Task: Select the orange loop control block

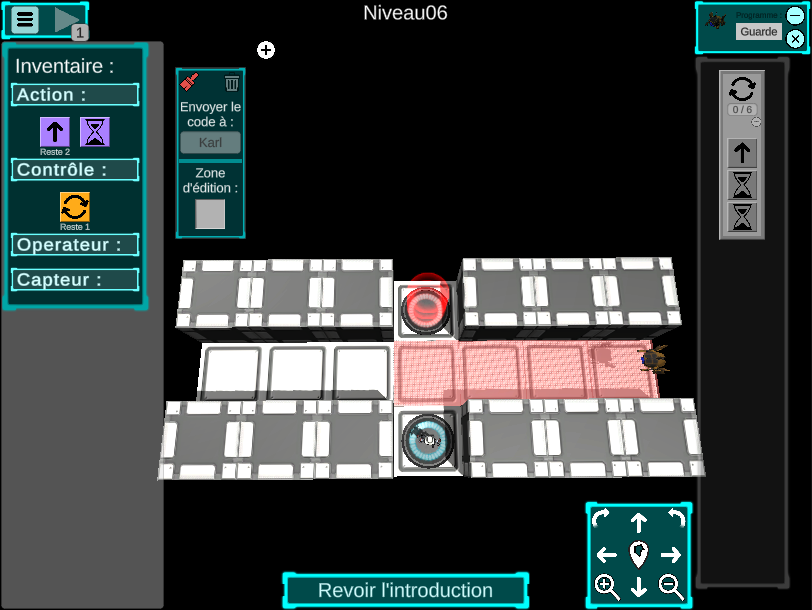Action: tap(75, 206)
